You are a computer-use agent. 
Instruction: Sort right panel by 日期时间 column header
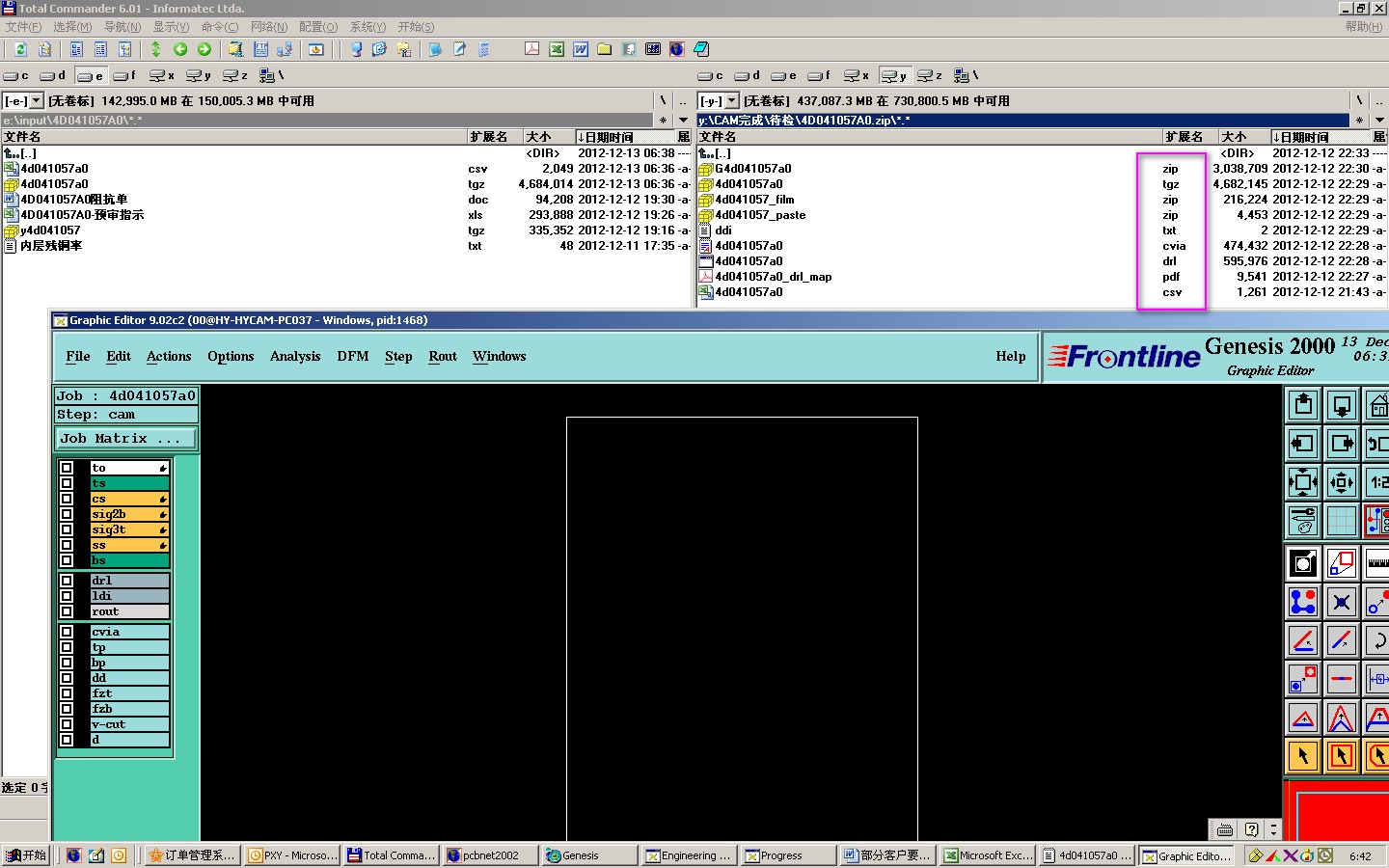pyautogui.click(x=1319, y=137)
